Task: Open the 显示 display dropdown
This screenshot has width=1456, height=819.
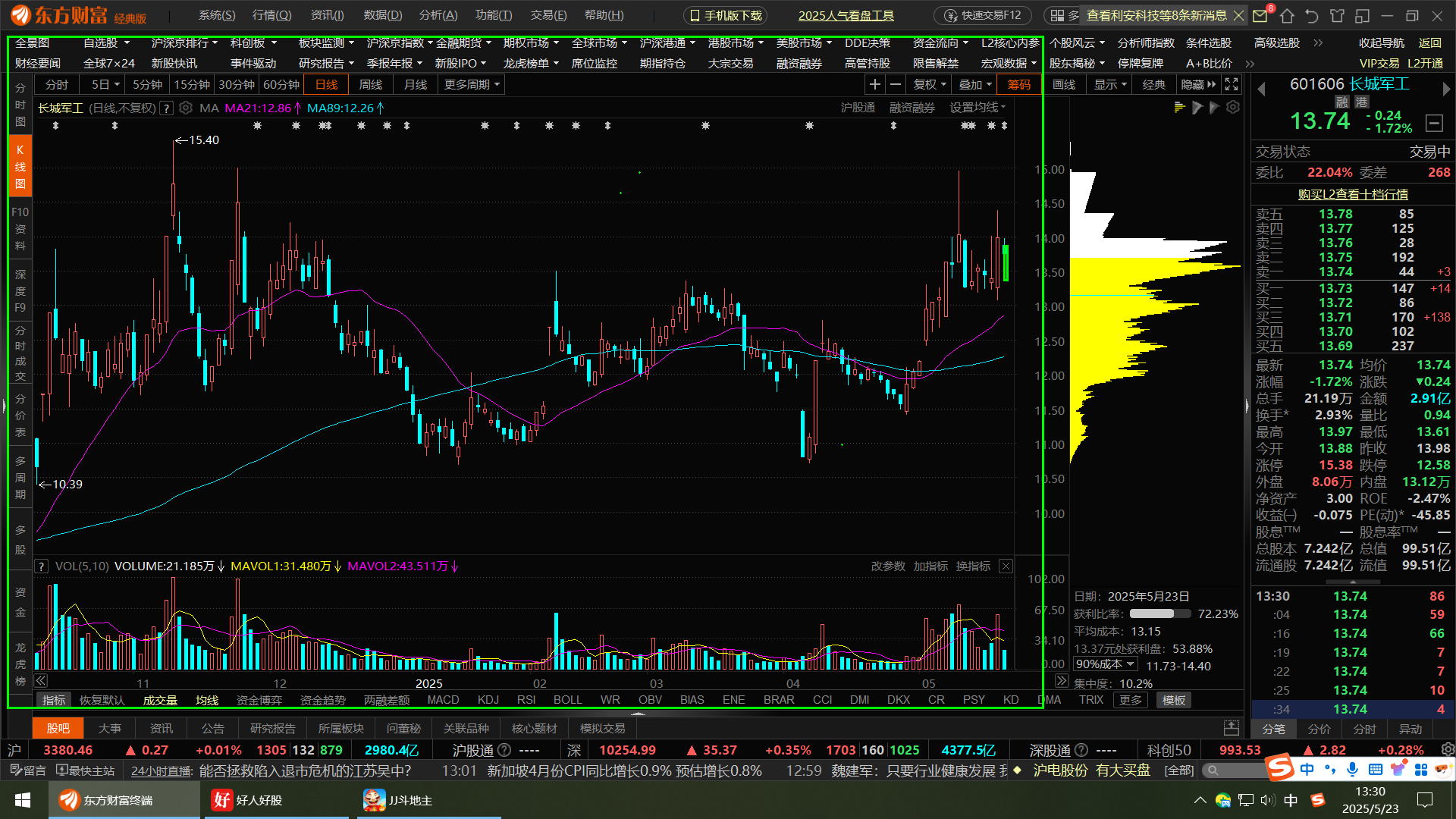Action: [1110, 84]
